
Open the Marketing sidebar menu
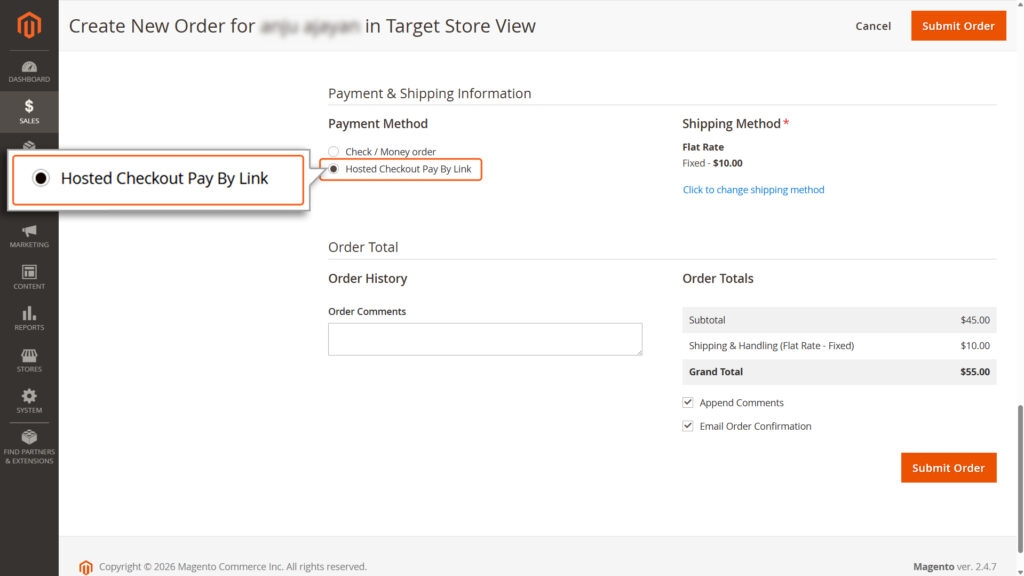[x=29, y=234]
